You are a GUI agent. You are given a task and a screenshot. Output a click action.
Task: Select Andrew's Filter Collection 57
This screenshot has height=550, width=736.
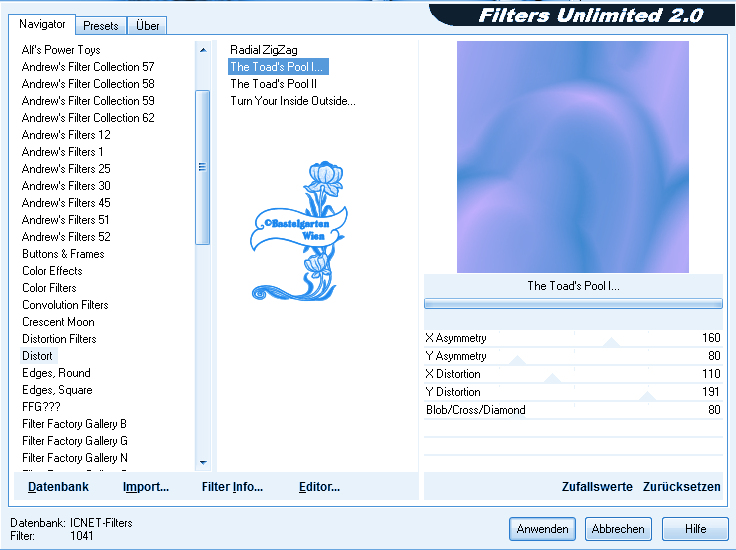88,67
